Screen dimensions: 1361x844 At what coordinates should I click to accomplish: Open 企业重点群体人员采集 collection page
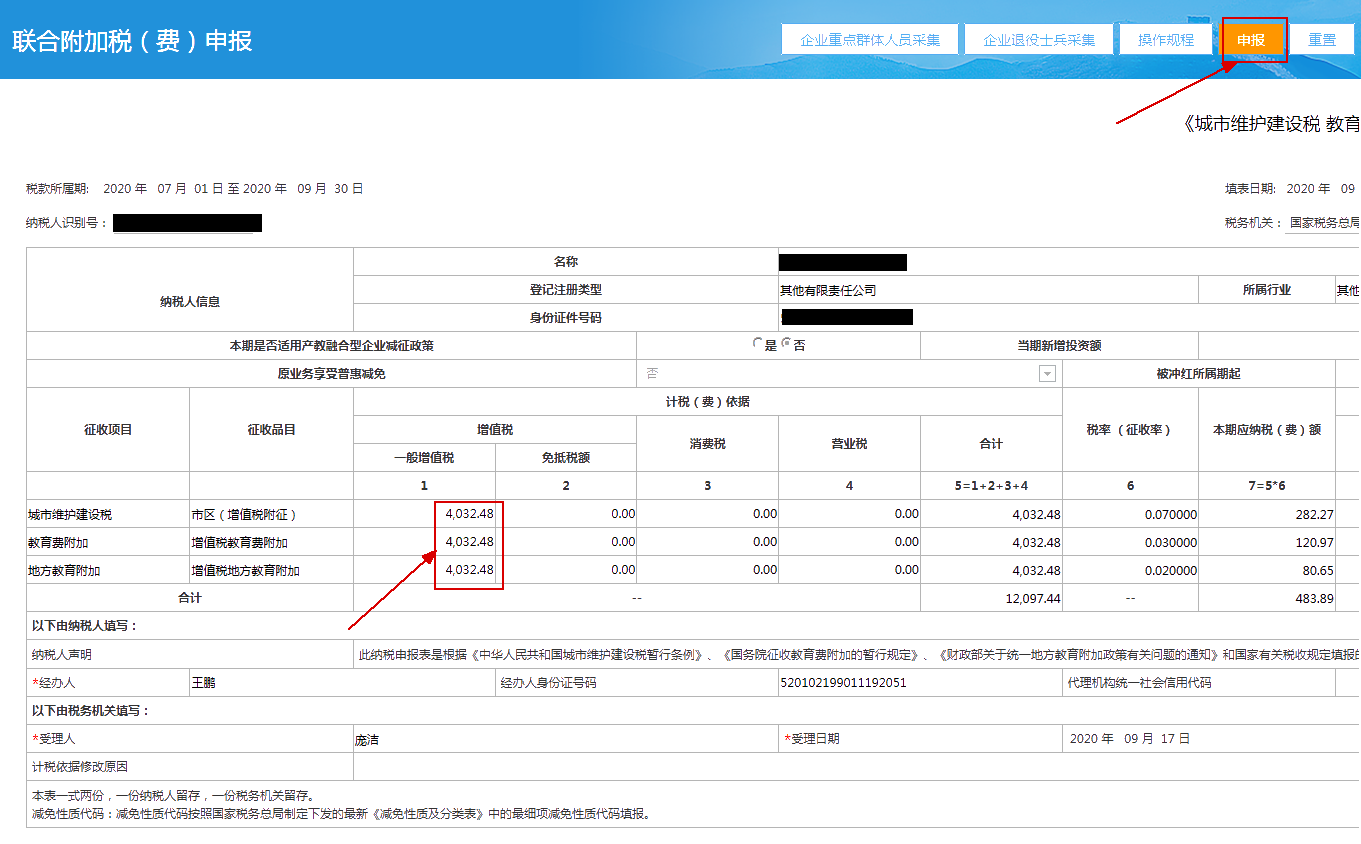pos(869,38)
